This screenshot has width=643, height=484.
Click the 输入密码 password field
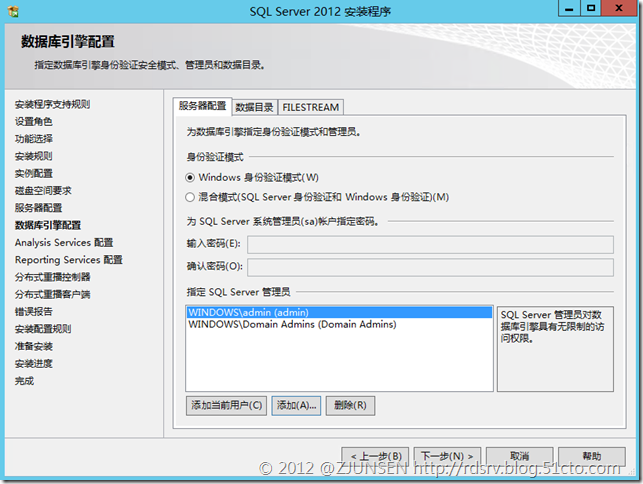click(430, 244)
